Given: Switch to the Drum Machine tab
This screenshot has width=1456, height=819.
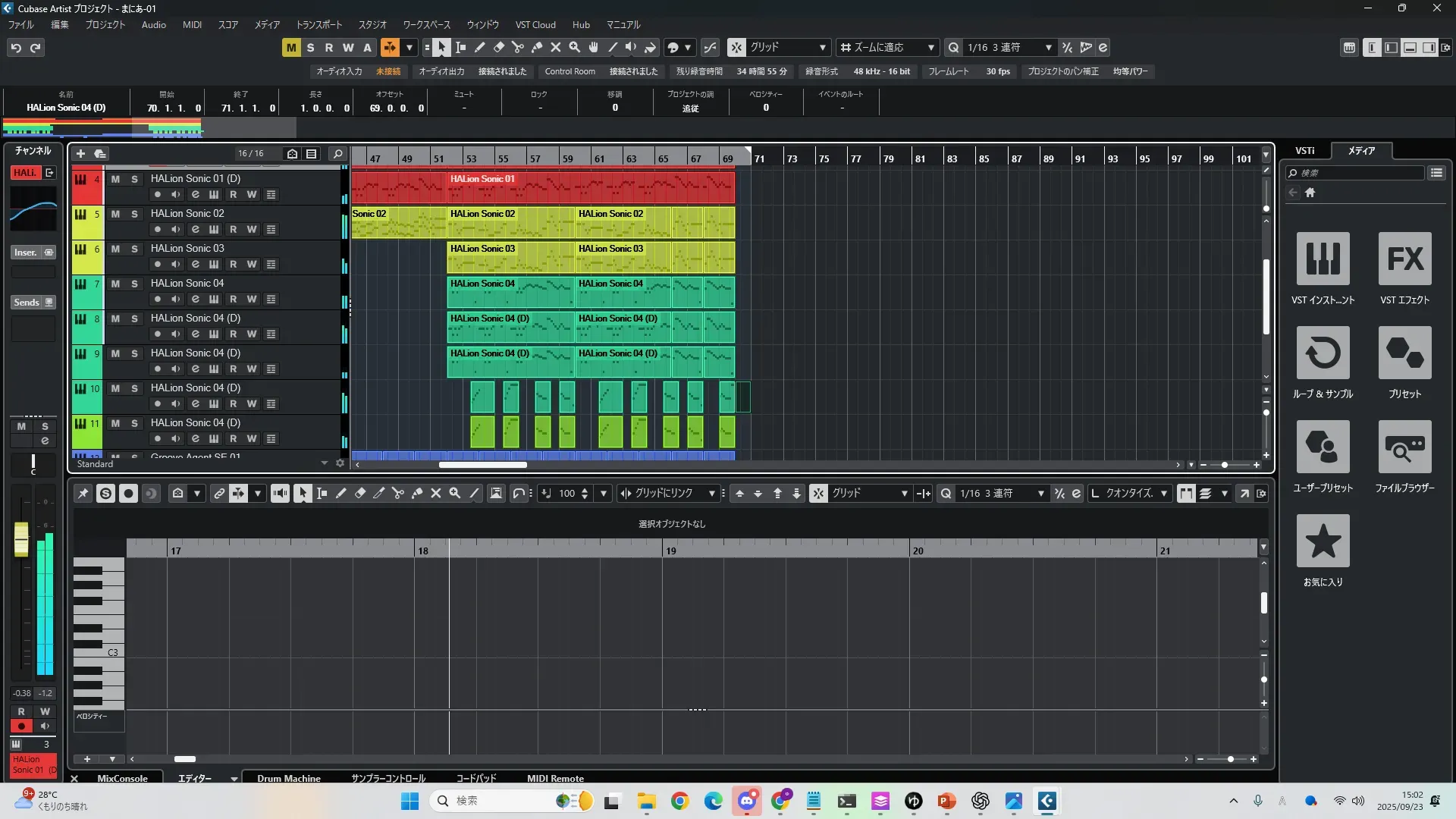Looking at the screenshot, I should point(288,778).
